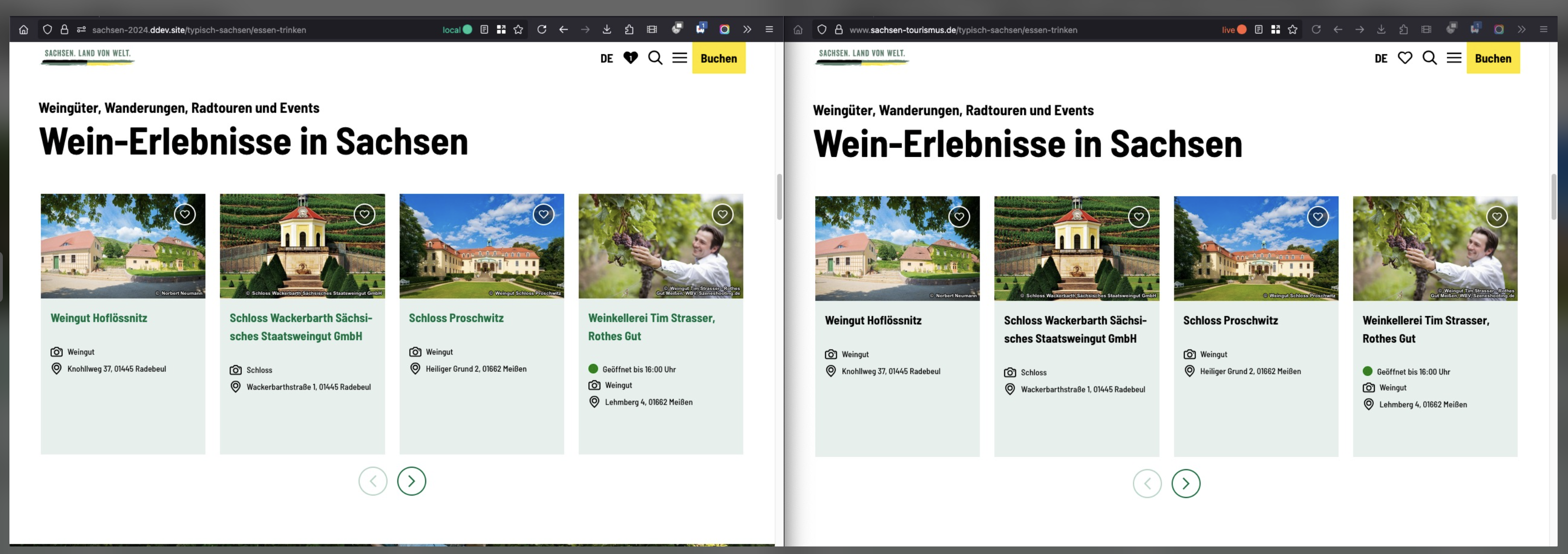Toggle reader view in the live window

pos(1259,30)
